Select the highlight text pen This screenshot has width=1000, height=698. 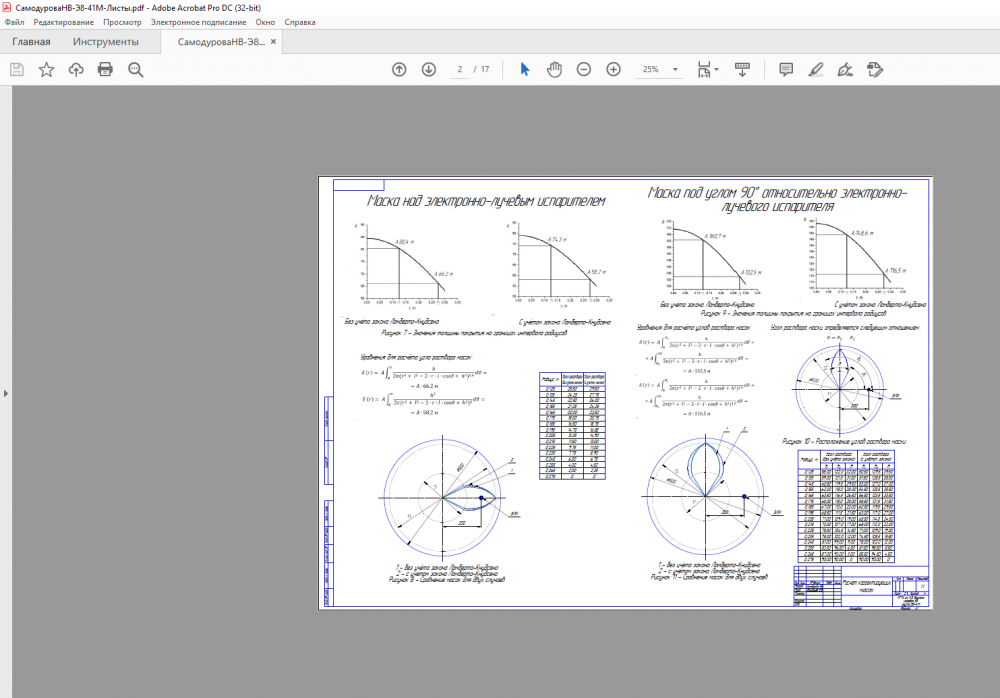(815, 69)
